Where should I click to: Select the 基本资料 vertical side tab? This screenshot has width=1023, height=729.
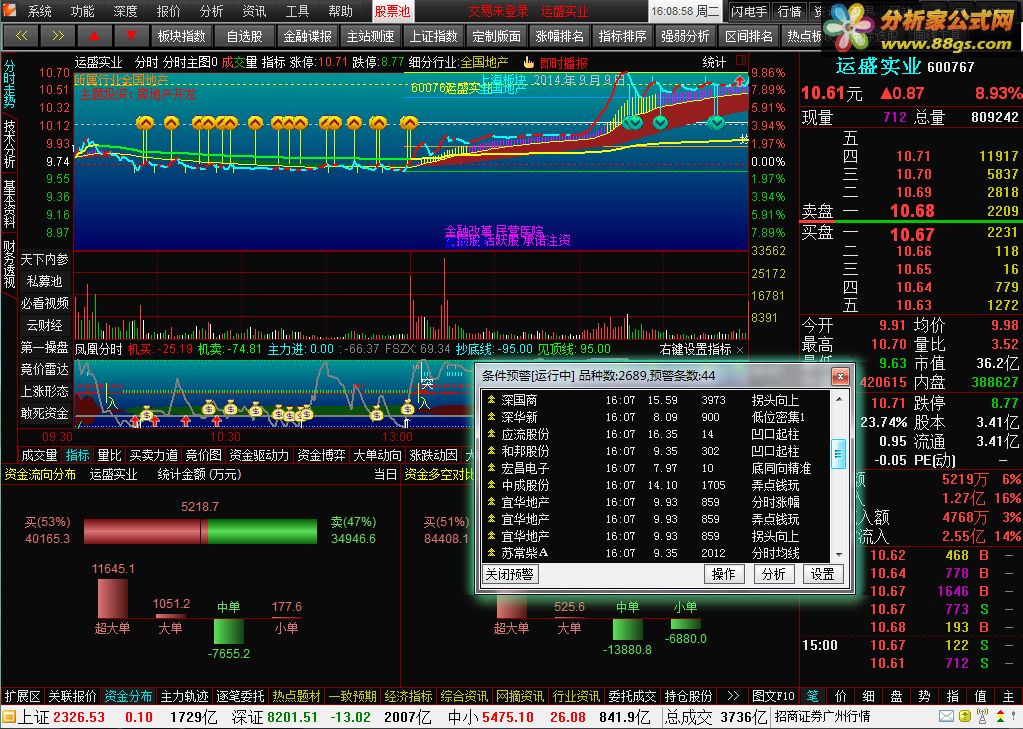click(x=9, y=202)
